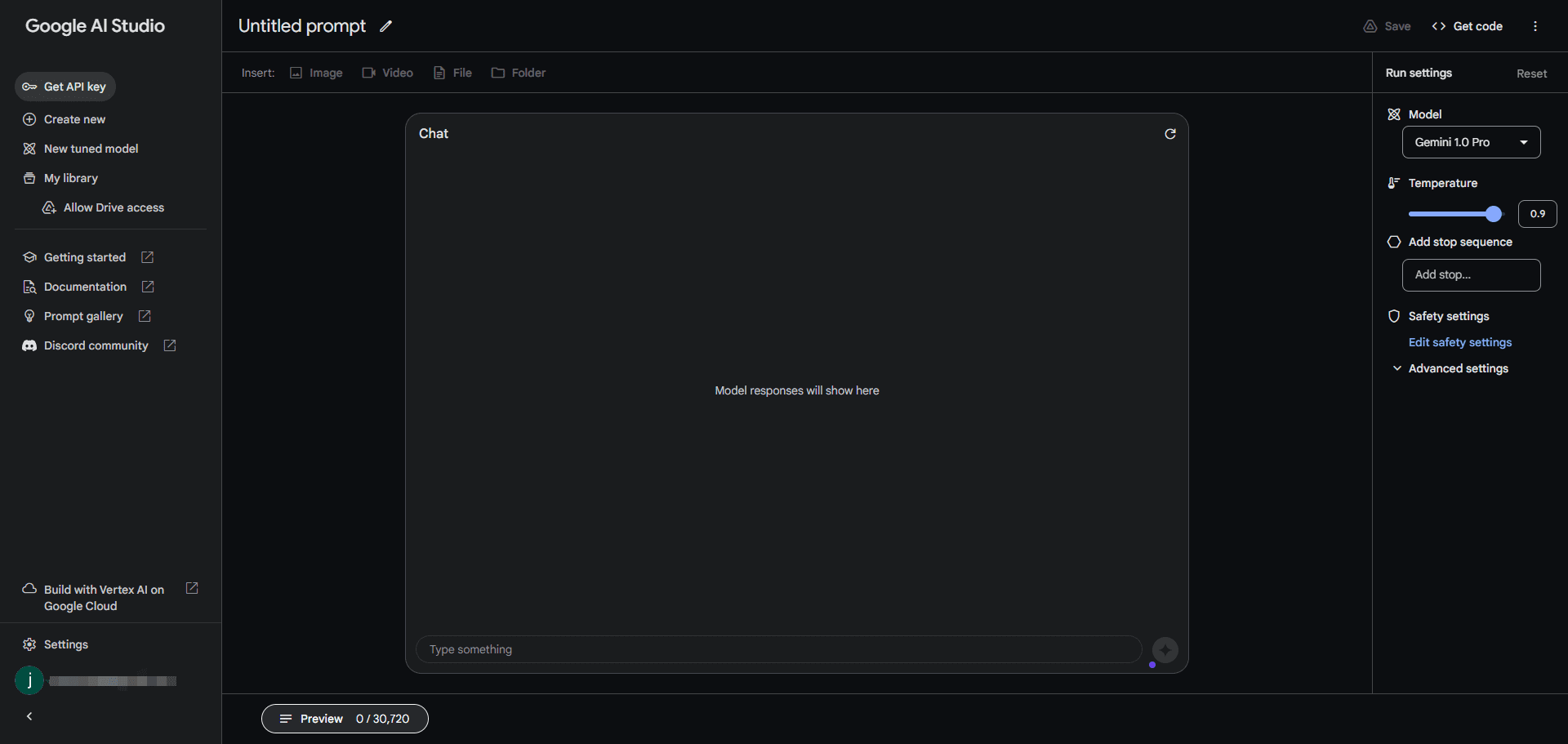
Task: Open Documentation page
Action: (85, 287)
